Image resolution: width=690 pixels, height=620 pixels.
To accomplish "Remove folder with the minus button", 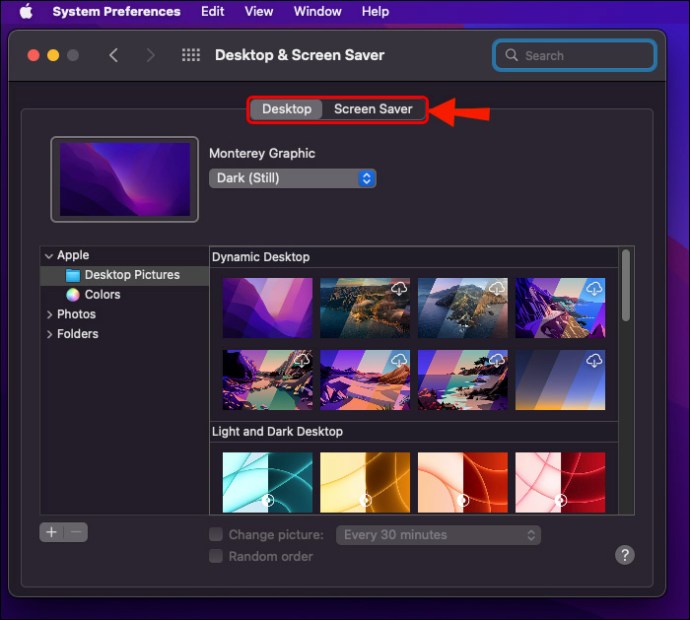I will click(76, 532).
